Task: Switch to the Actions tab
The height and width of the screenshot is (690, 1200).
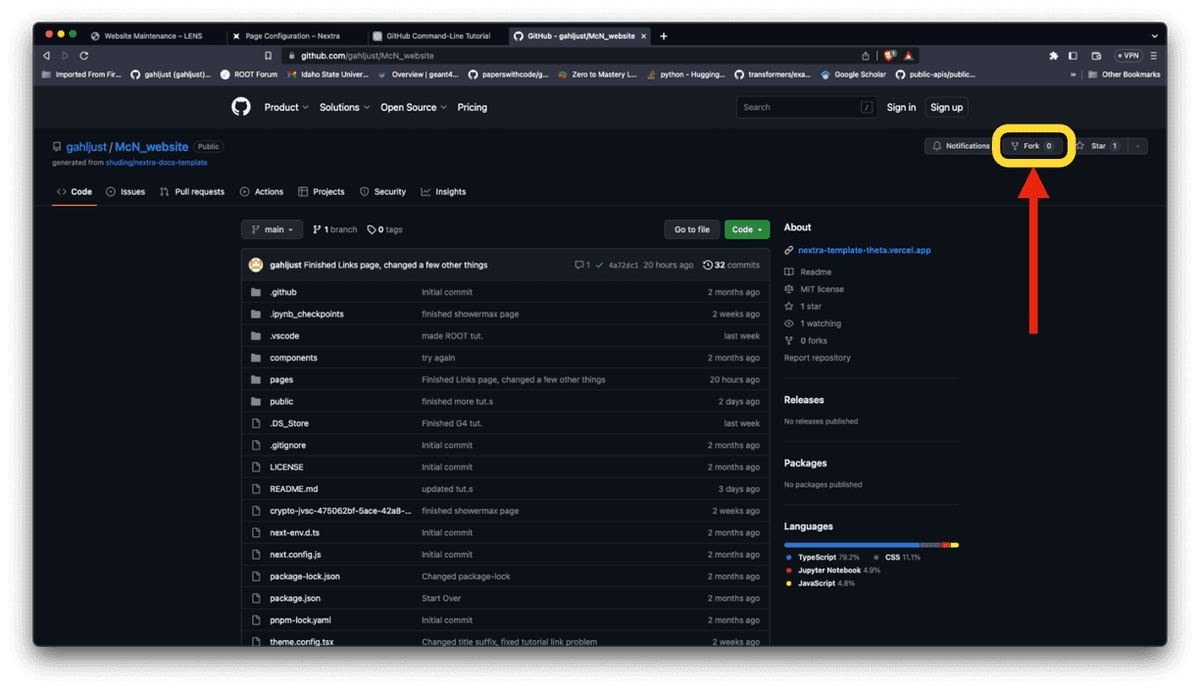Action: click(x=261, y=192)
